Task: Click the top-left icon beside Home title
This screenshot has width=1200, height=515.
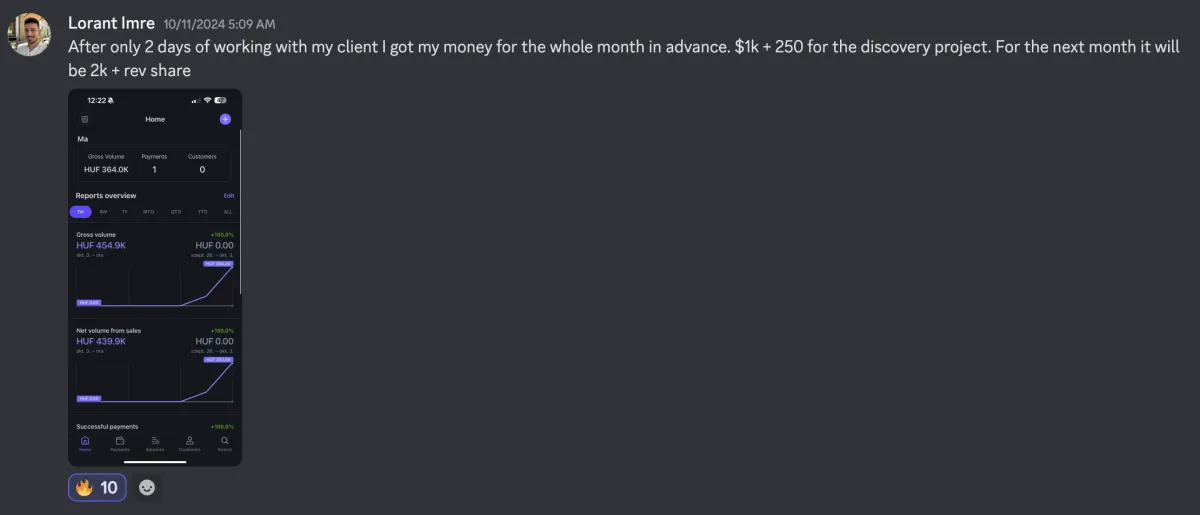Action: [x=85, y=119]
